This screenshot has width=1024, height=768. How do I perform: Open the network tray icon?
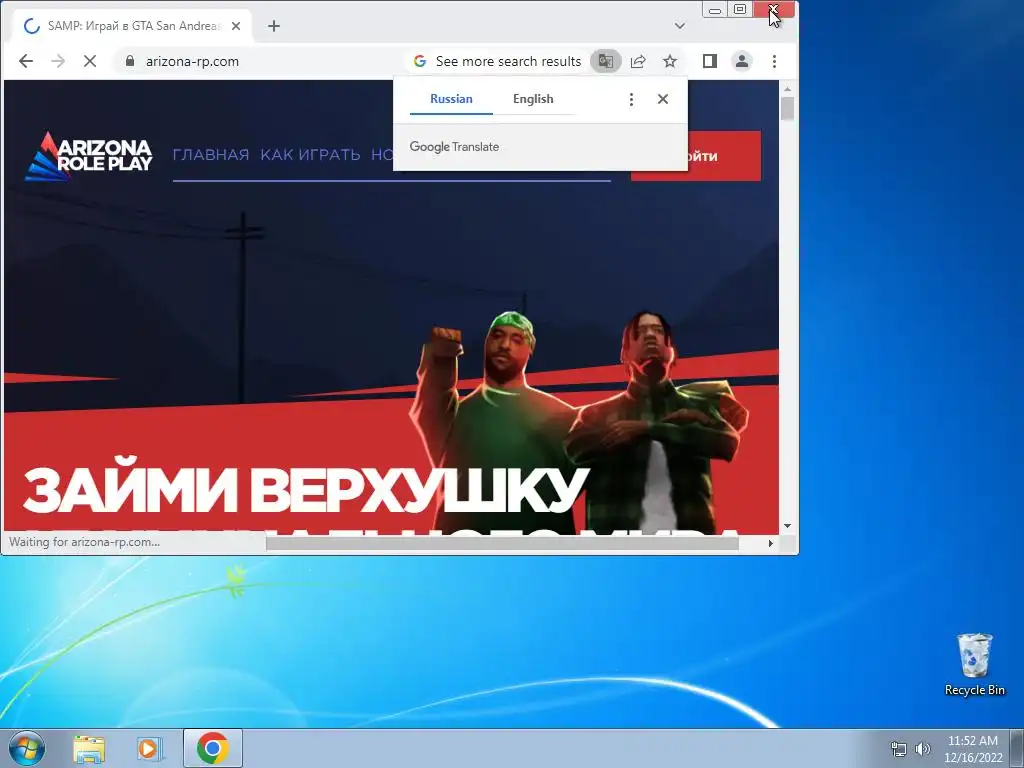899,749
